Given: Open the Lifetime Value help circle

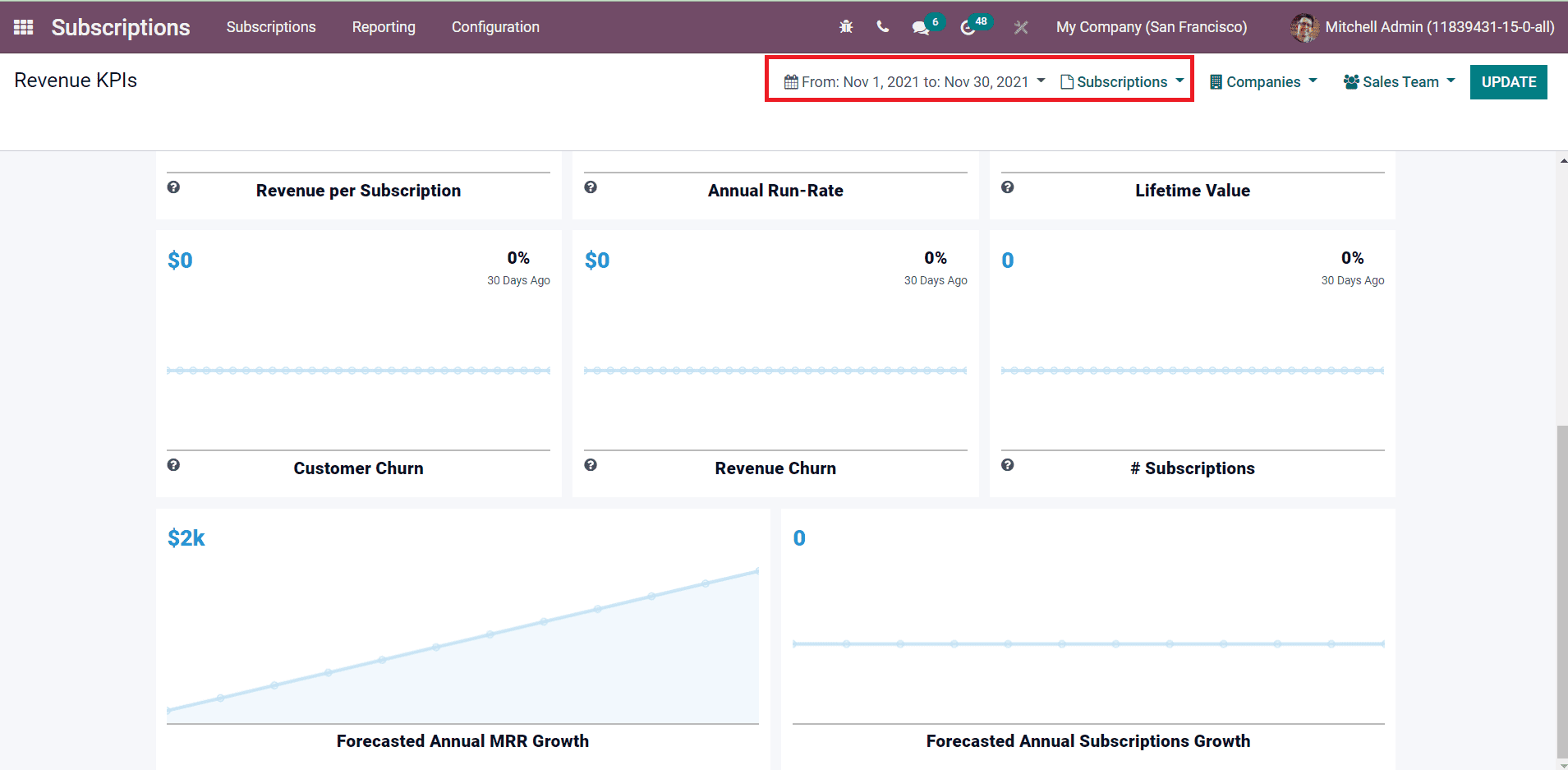Looking at the screenshot, I should click(x=1008, y=187).
